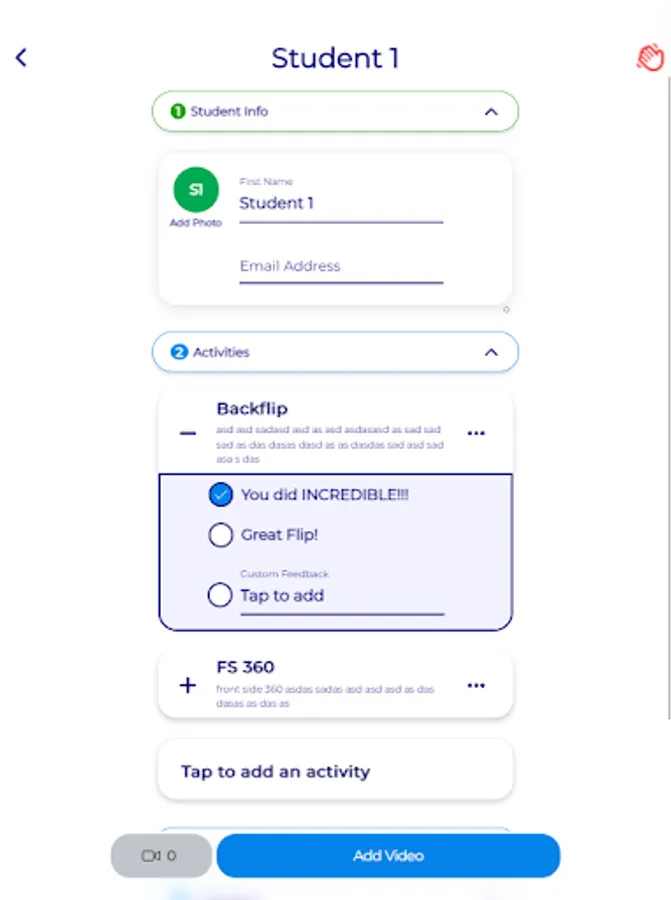Image resolution: width=671 pixels, height=900 pixels.
Task: Go back using the left arrow
Action: pyautogui.click(x=21, y=58)
